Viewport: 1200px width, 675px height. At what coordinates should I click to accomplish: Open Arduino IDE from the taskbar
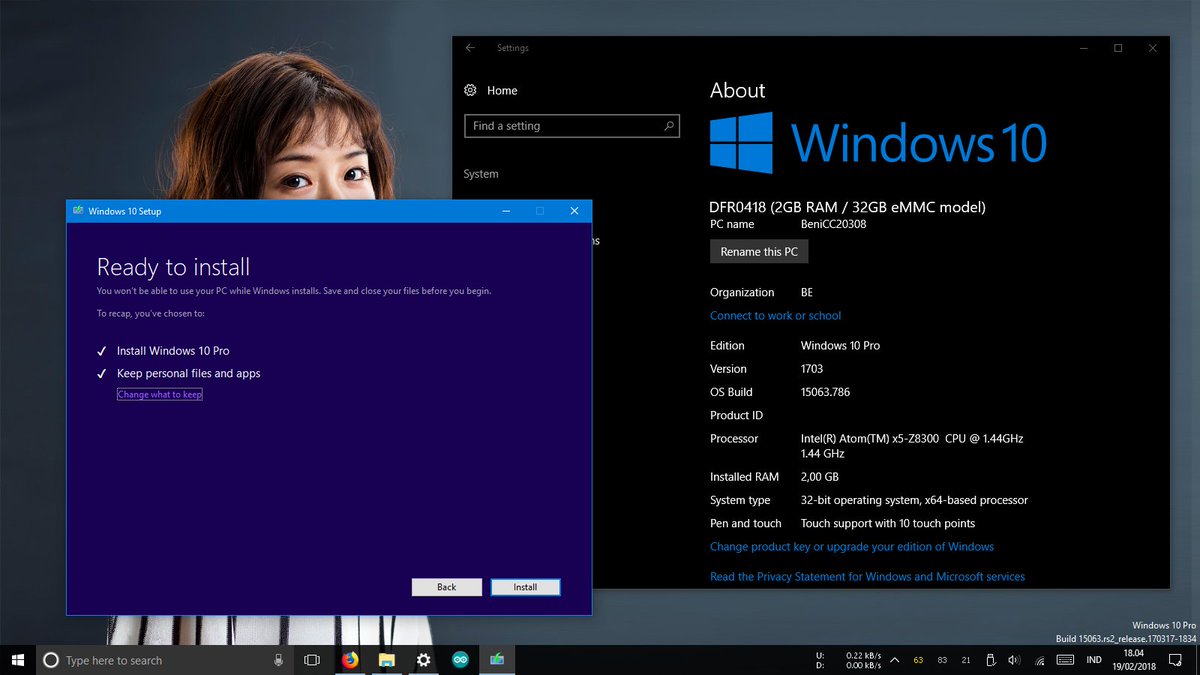460,660
